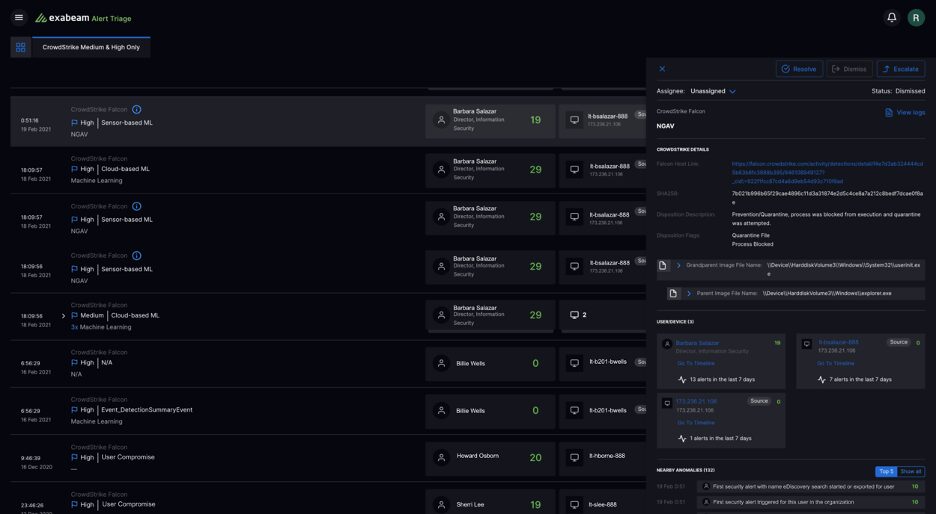Open Barbara Salazar link in User/Device section
This screenshot has height=514, width=936.
click(697, 343)
